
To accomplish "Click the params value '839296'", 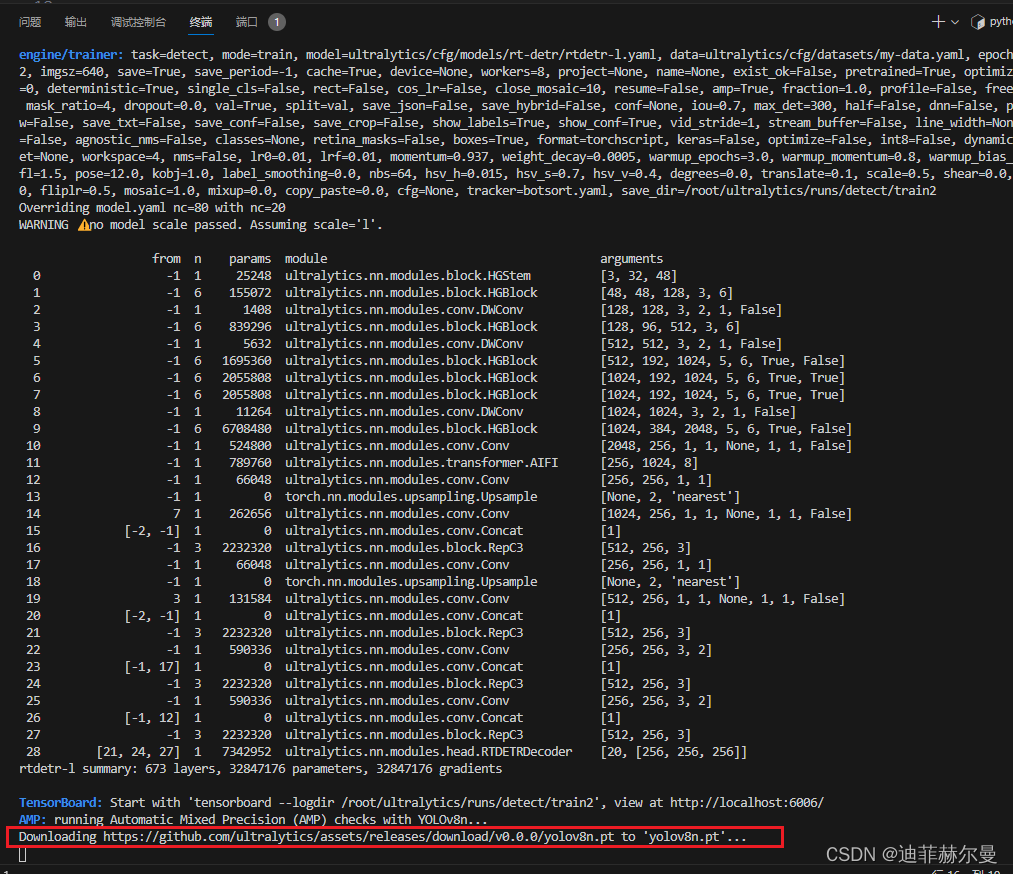I will point(250,327).
